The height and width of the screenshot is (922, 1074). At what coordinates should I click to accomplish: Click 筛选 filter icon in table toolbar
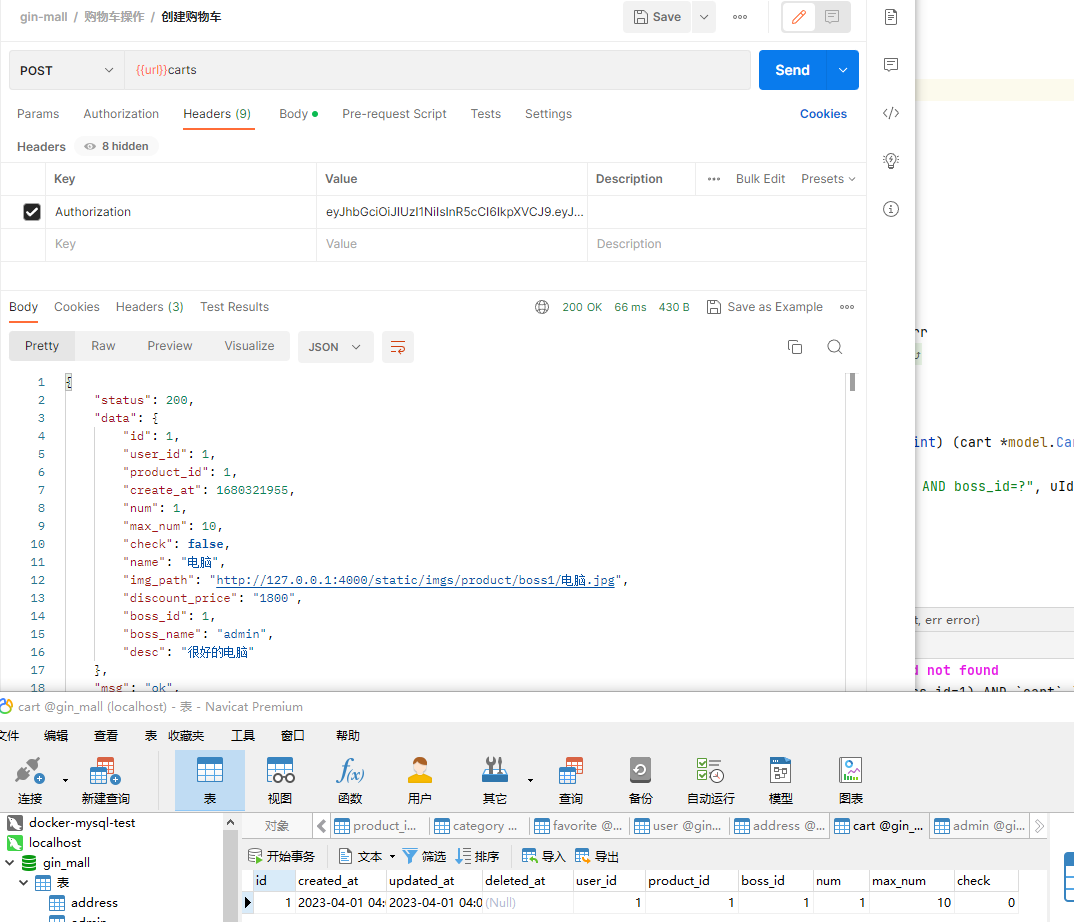click(424, 856)
